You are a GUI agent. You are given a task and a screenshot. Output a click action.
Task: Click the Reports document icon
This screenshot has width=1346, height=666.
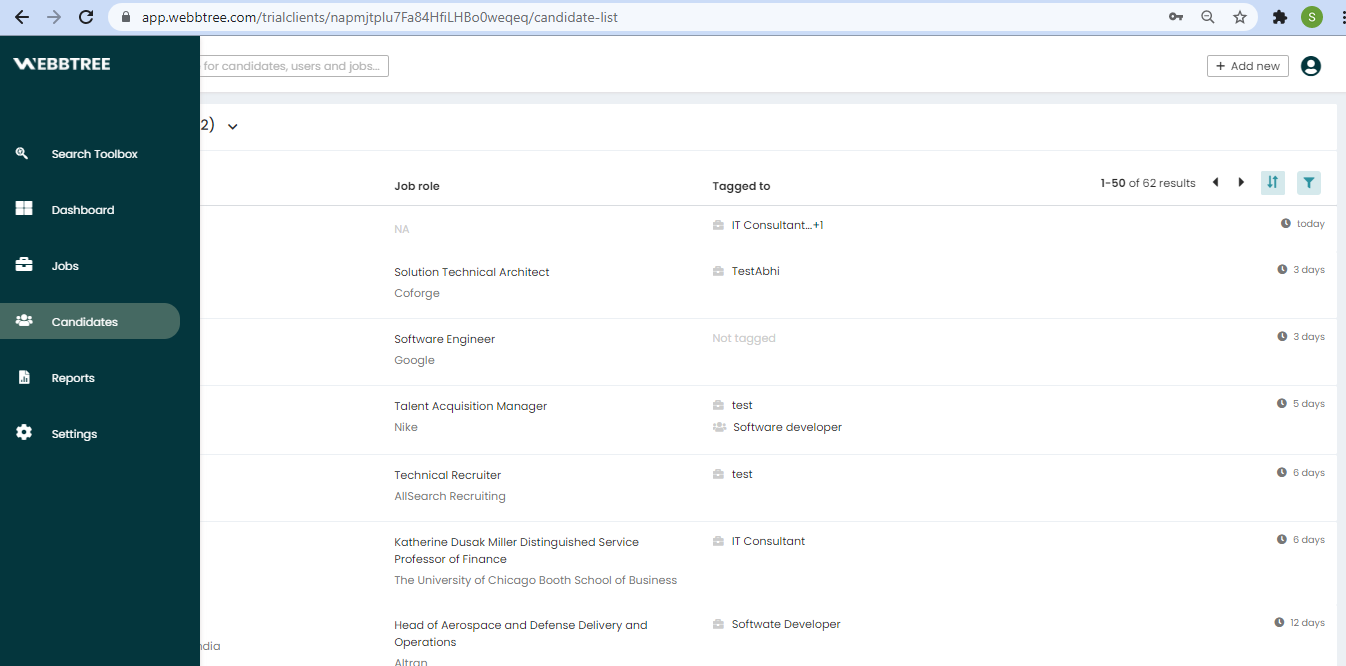click(24, 377)
